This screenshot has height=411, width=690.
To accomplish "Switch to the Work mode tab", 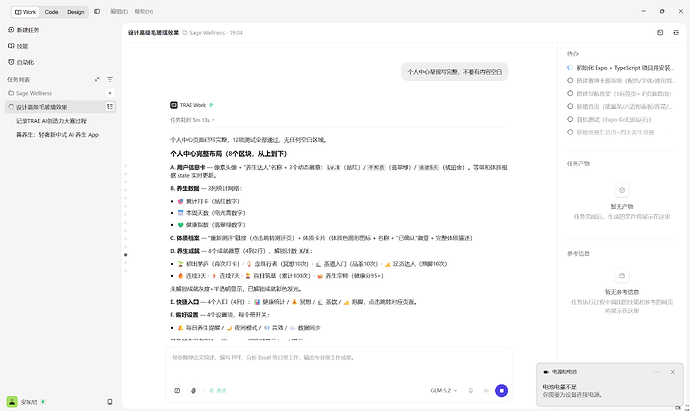I will pyautogui.click(x=26, y=12).
